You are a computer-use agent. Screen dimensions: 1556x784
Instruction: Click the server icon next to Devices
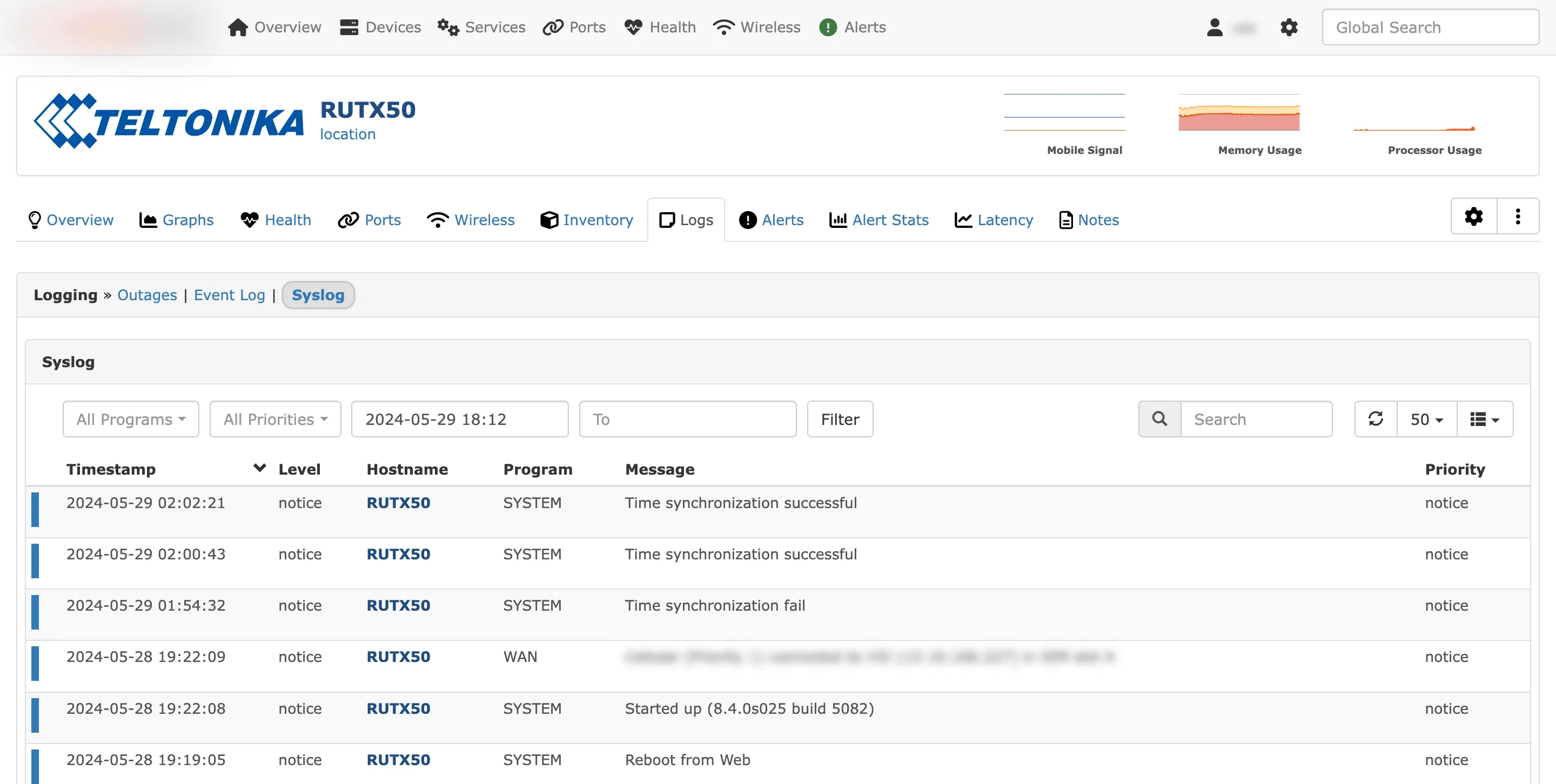click(x=348, y=27)
